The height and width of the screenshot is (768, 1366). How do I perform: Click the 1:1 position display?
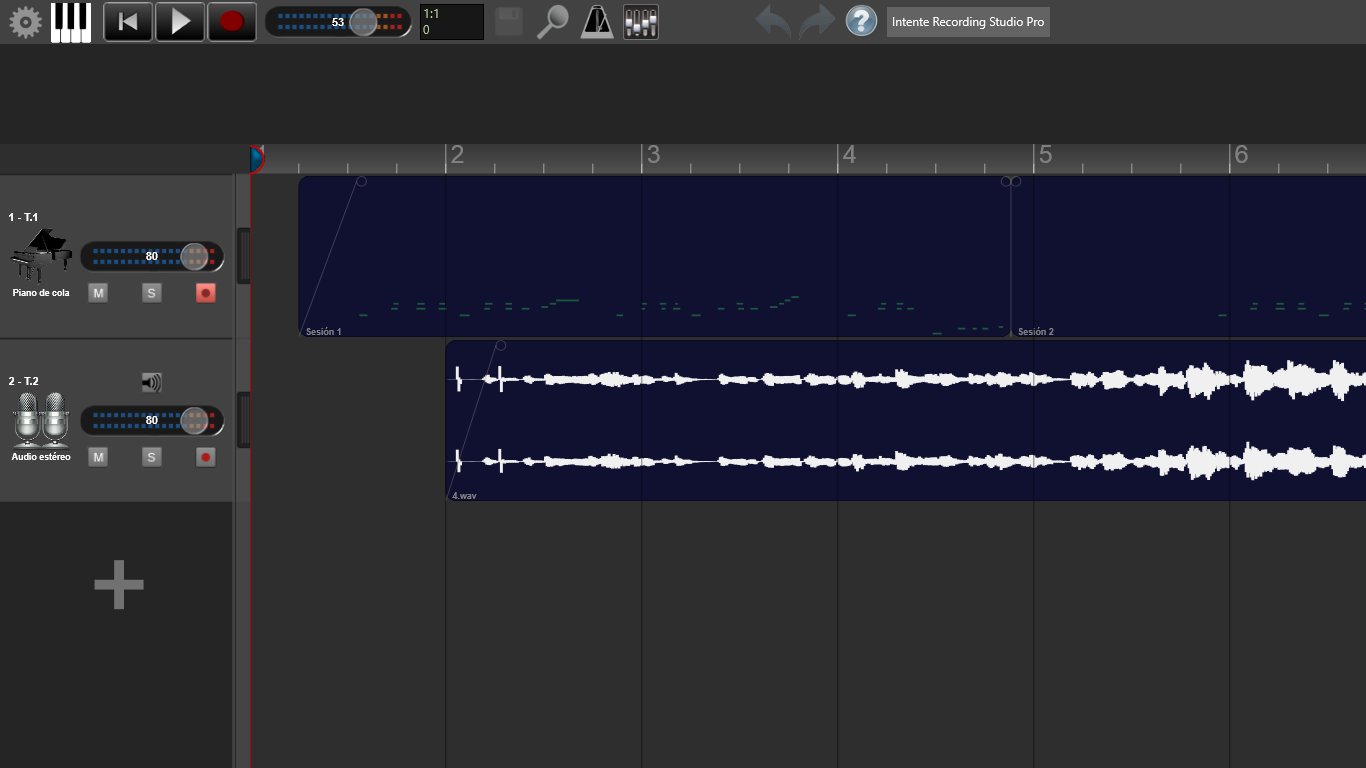451,22
